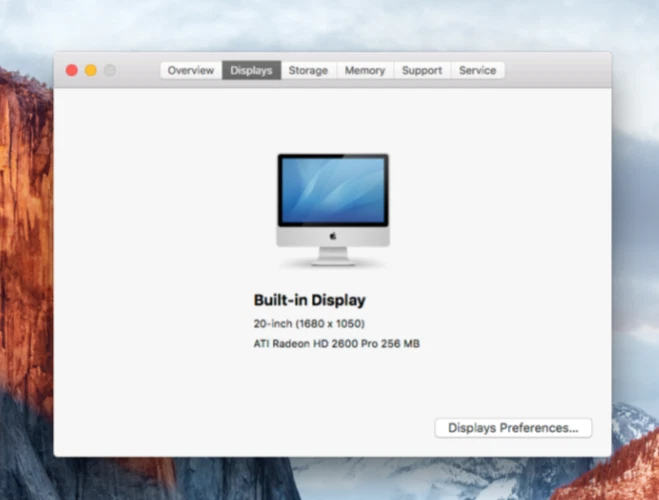Close the window with red button
This screenshot has height=500, width=659.
coord(72,70)
